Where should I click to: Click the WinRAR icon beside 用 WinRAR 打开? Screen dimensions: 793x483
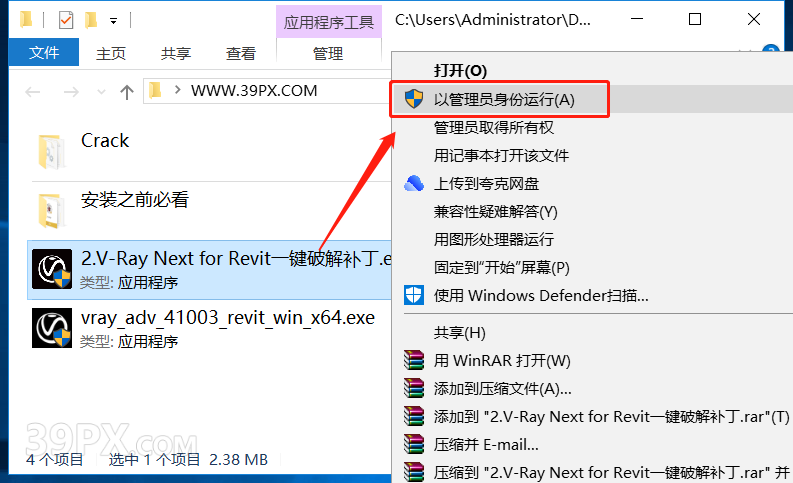pyautogui.click(x=414, y=361)
